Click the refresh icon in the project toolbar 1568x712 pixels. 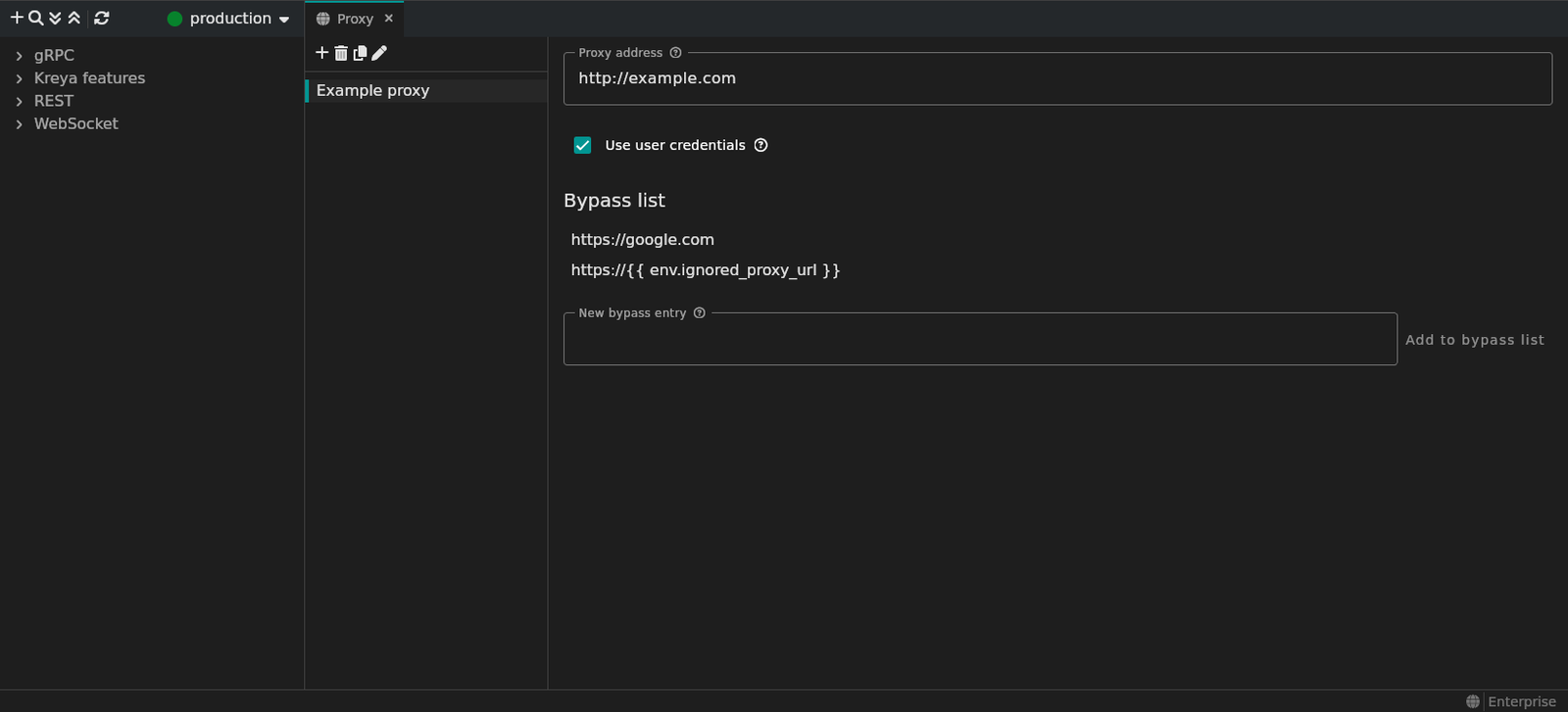click(x=101, y=18)
